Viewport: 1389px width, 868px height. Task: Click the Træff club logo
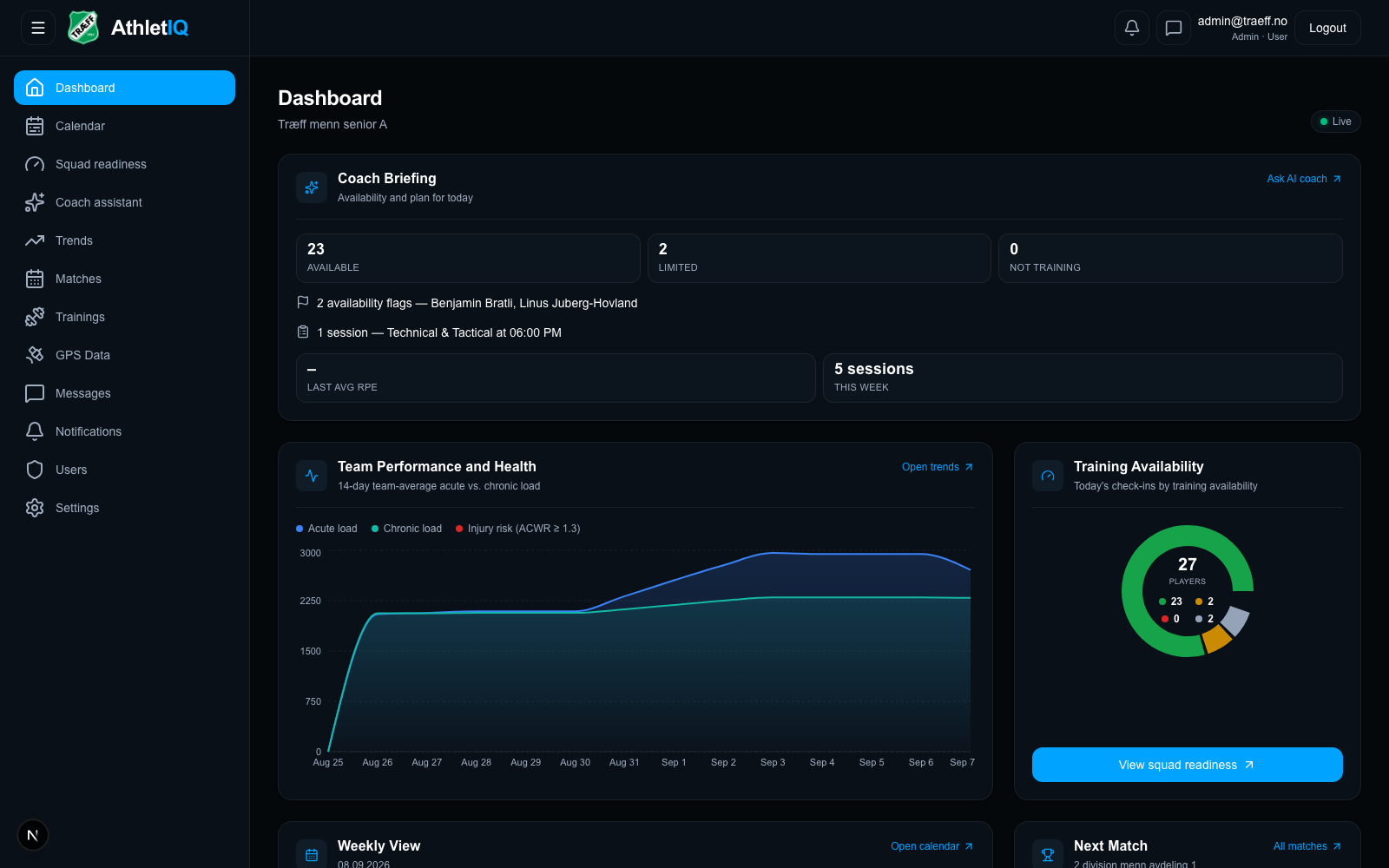[x=83, y=28]
